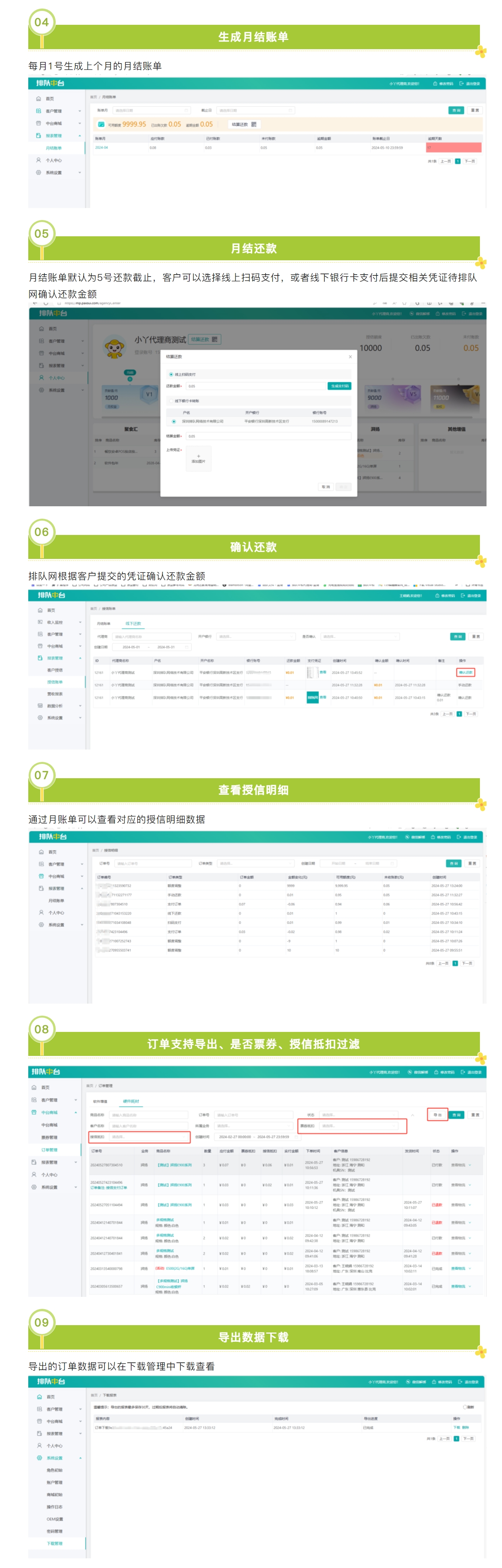This screenshot has height=1568, width=502.
Task: Click the 客户管理 icon in the step 04 sidebar
Action: point(38,111)
